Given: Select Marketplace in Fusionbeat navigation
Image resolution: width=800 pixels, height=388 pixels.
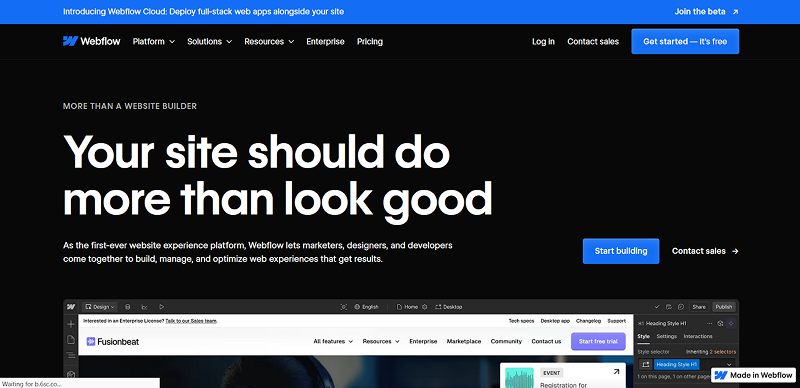Looking at the screenshot, I should point(464,342).
